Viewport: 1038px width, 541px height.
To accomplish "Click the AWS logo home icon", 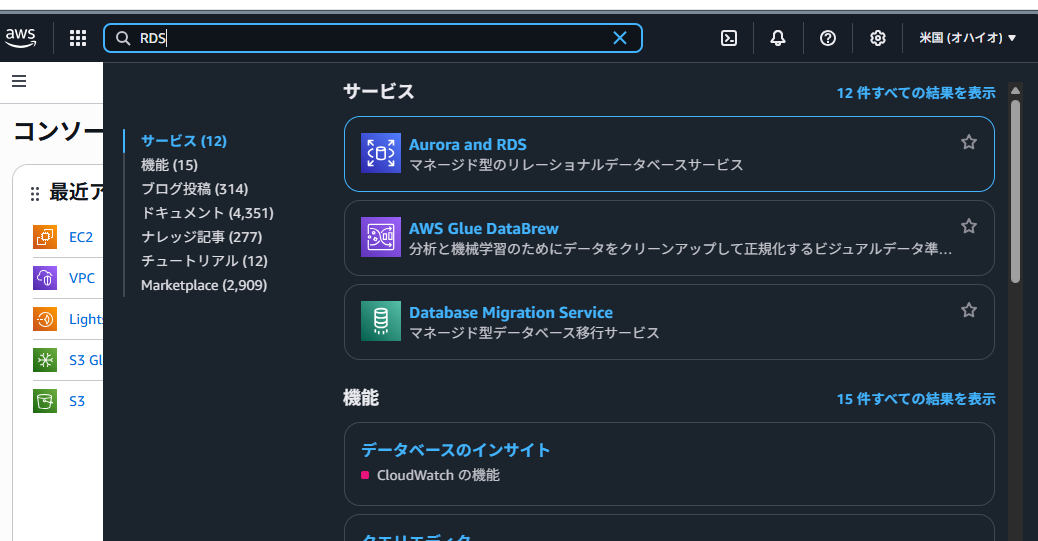I will pos(21,38).
